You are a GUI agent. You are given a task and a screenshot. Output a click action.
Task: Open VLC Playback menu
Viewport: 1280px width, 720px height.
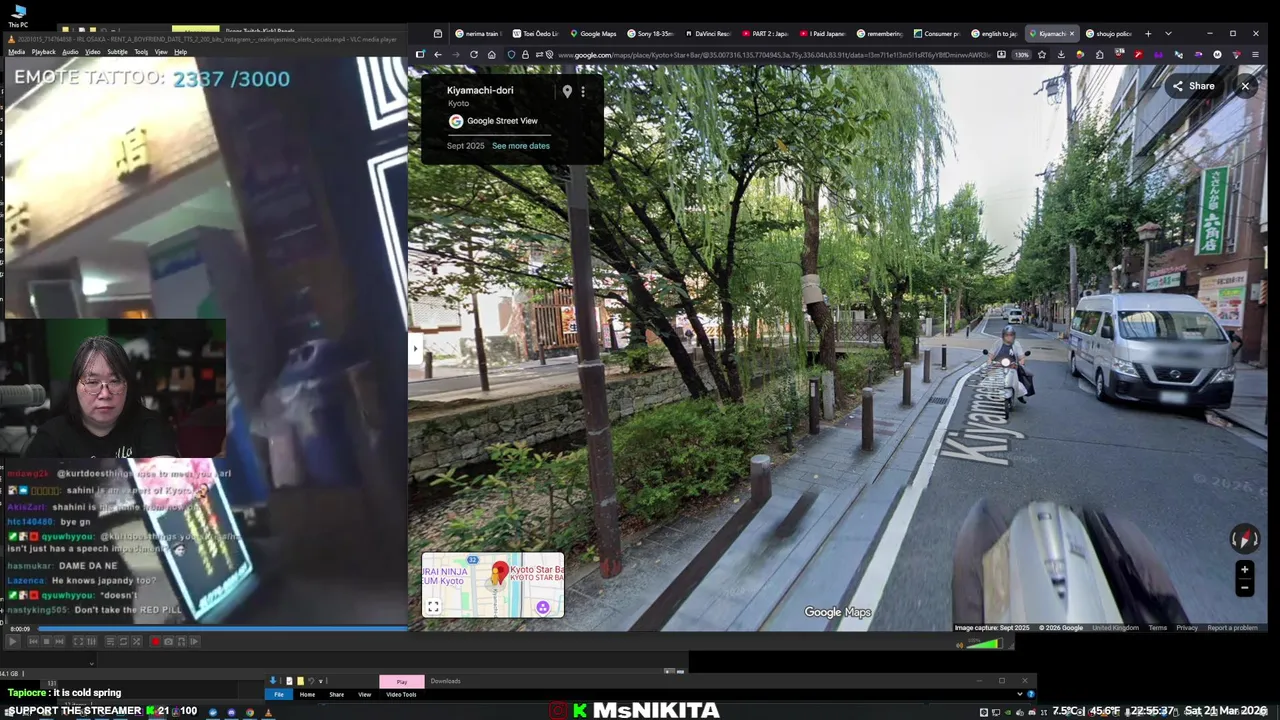44,52
